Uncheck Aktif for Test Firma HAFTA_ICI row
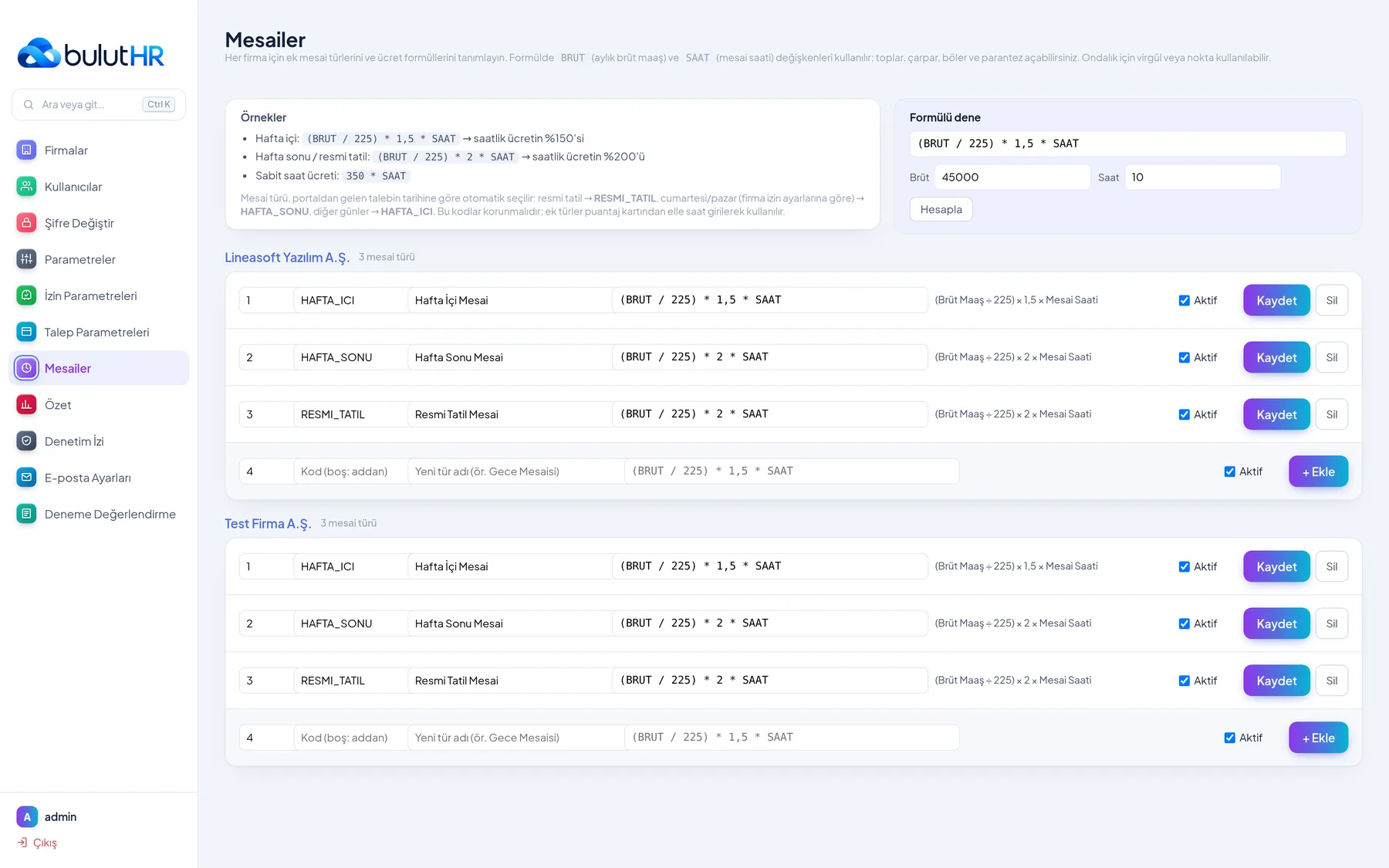1389x868 pixels. pyautogui.click(x=1184, y=567)
